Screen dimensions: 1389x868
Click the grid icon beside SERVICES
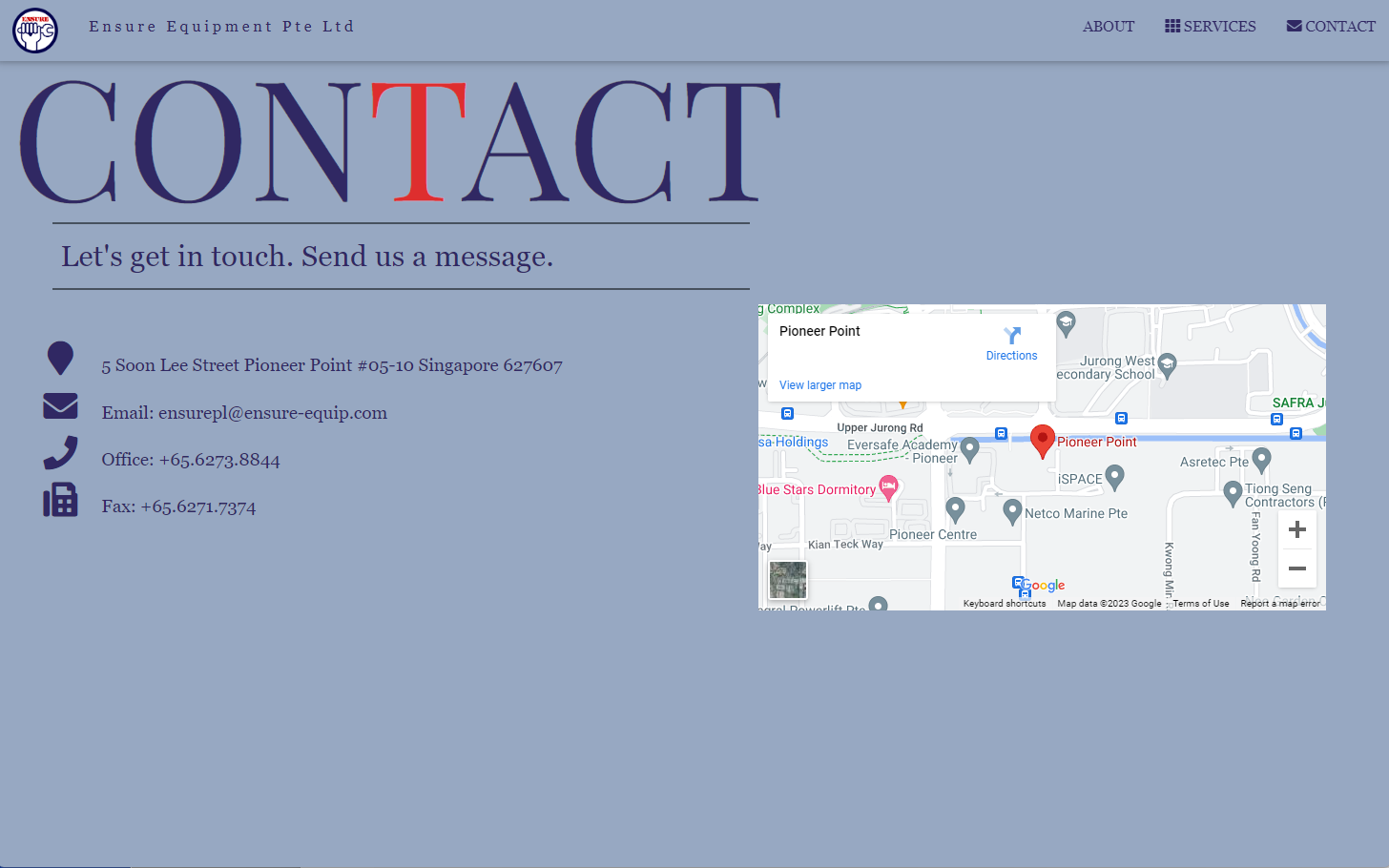click(1171, 26)
